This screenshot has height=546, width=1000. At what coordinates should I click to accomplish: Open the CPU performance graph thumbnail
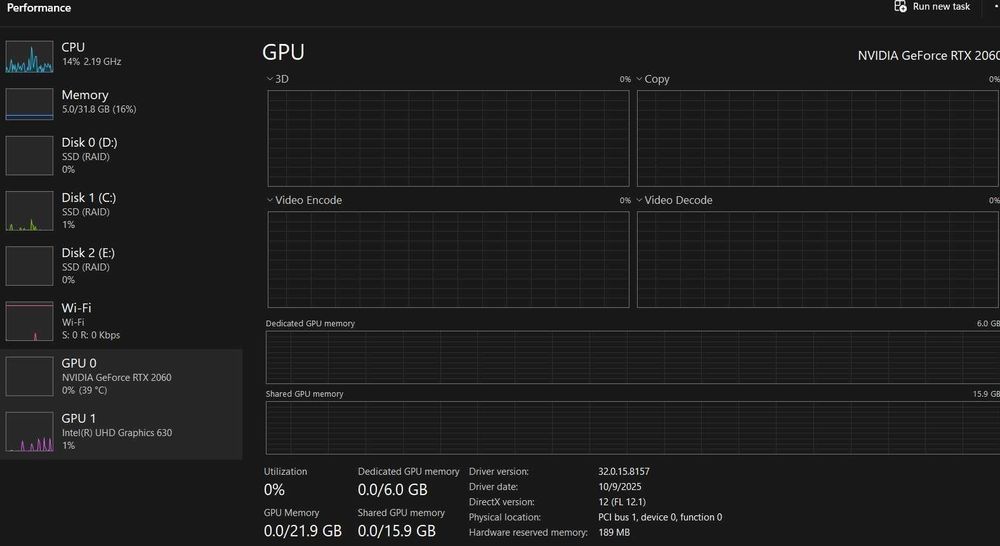pos(29,56)
